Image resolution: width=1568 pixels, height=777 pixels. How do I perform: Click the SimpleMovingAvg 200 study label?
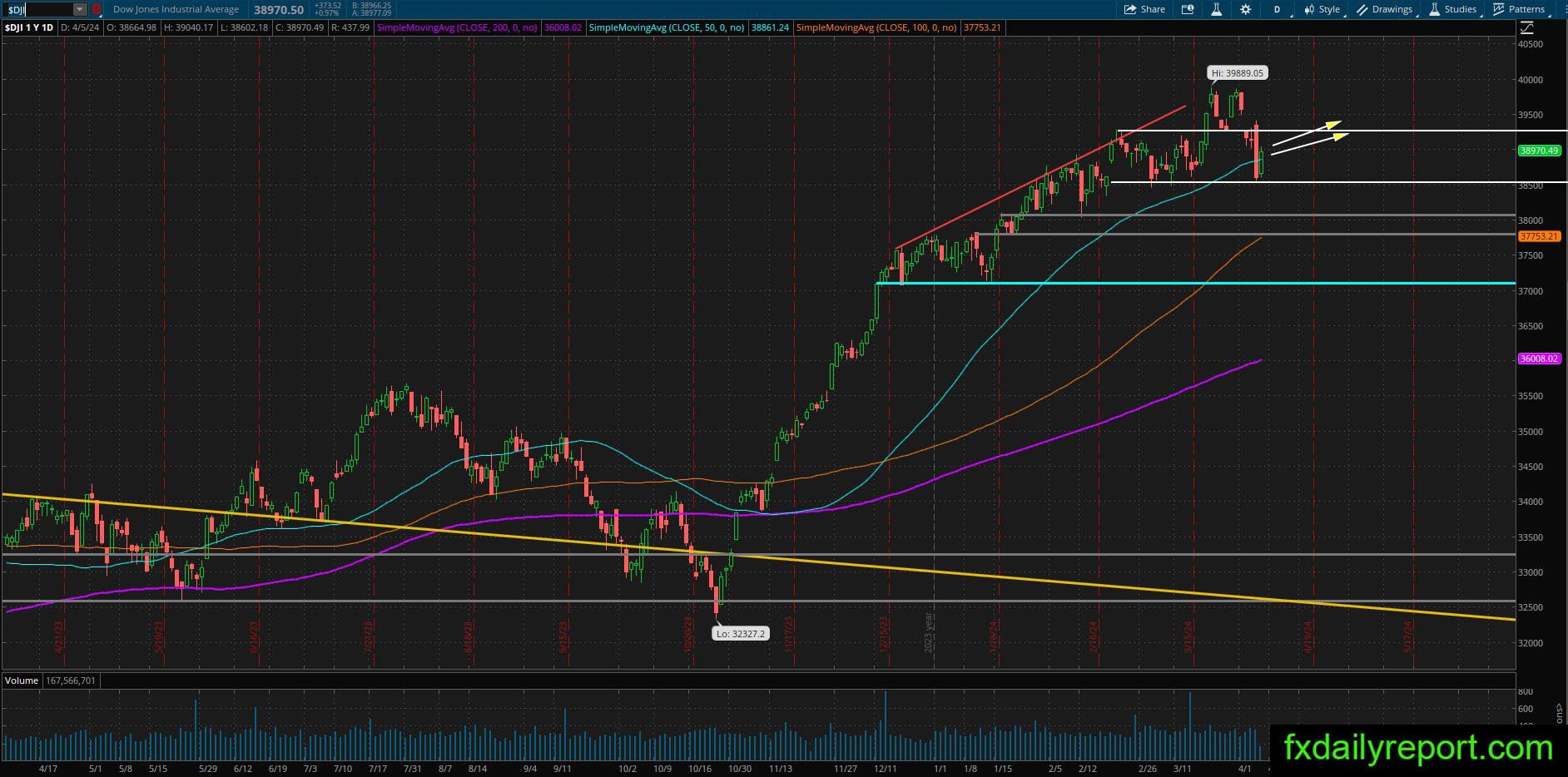(457, 27)
